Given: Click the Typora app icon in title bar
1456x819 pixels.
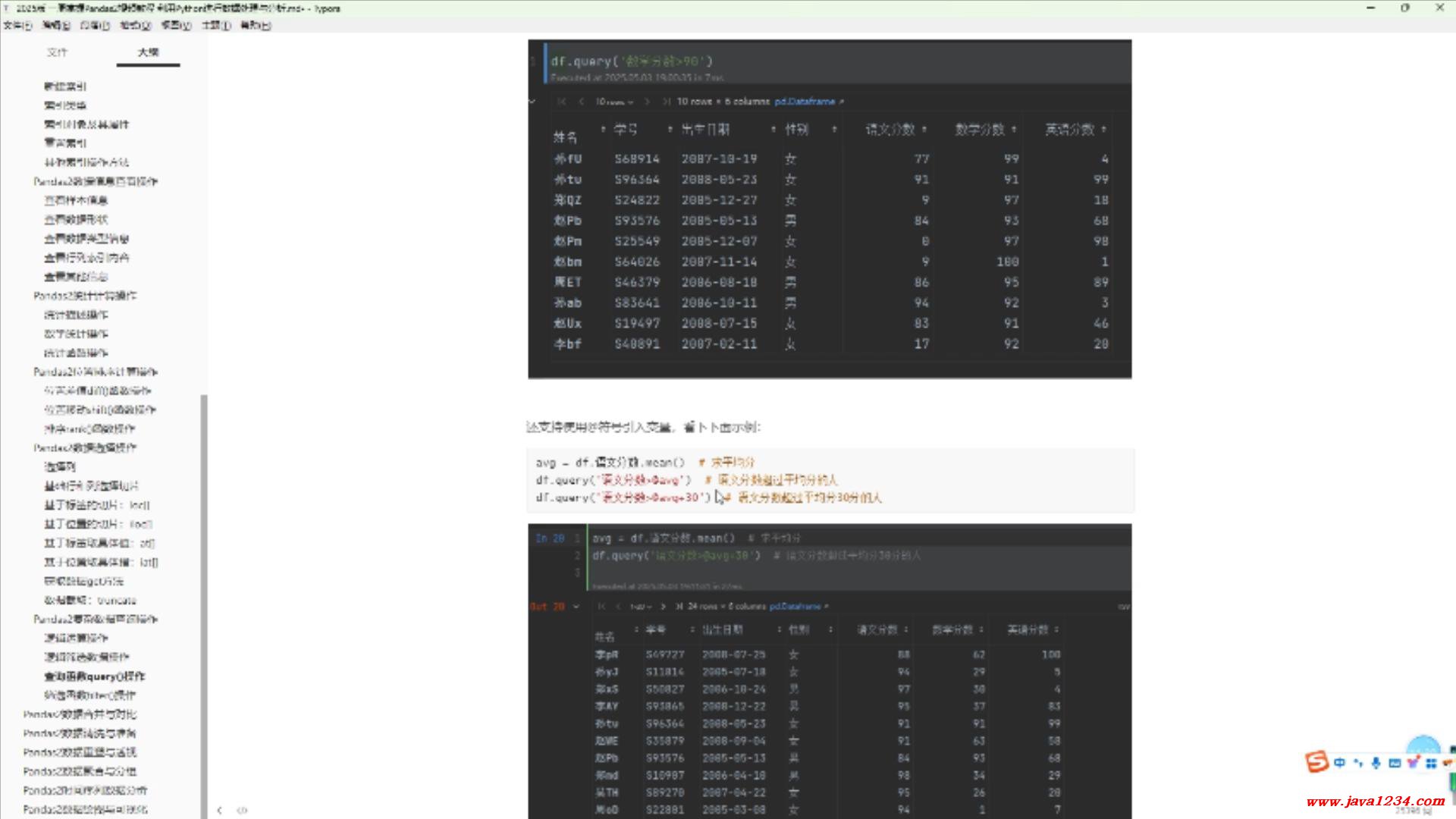Looking at the screenshot, I should coord(7,8).
